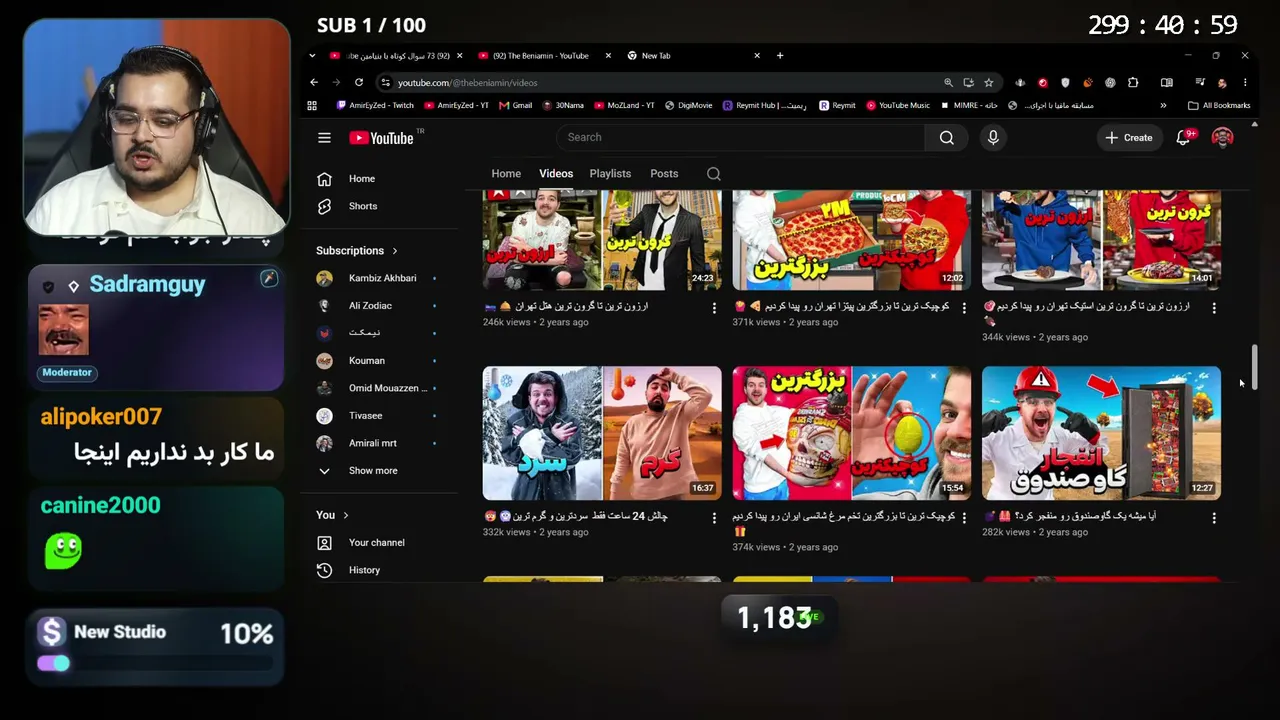Open the browser extensions puzzle icon

[x=1133, y=82]
